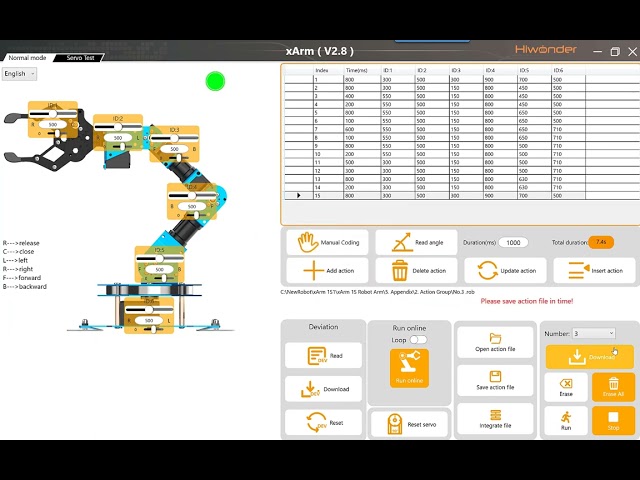Switch to Normal mode tab
640x480 pixels.
click(27, 58)
